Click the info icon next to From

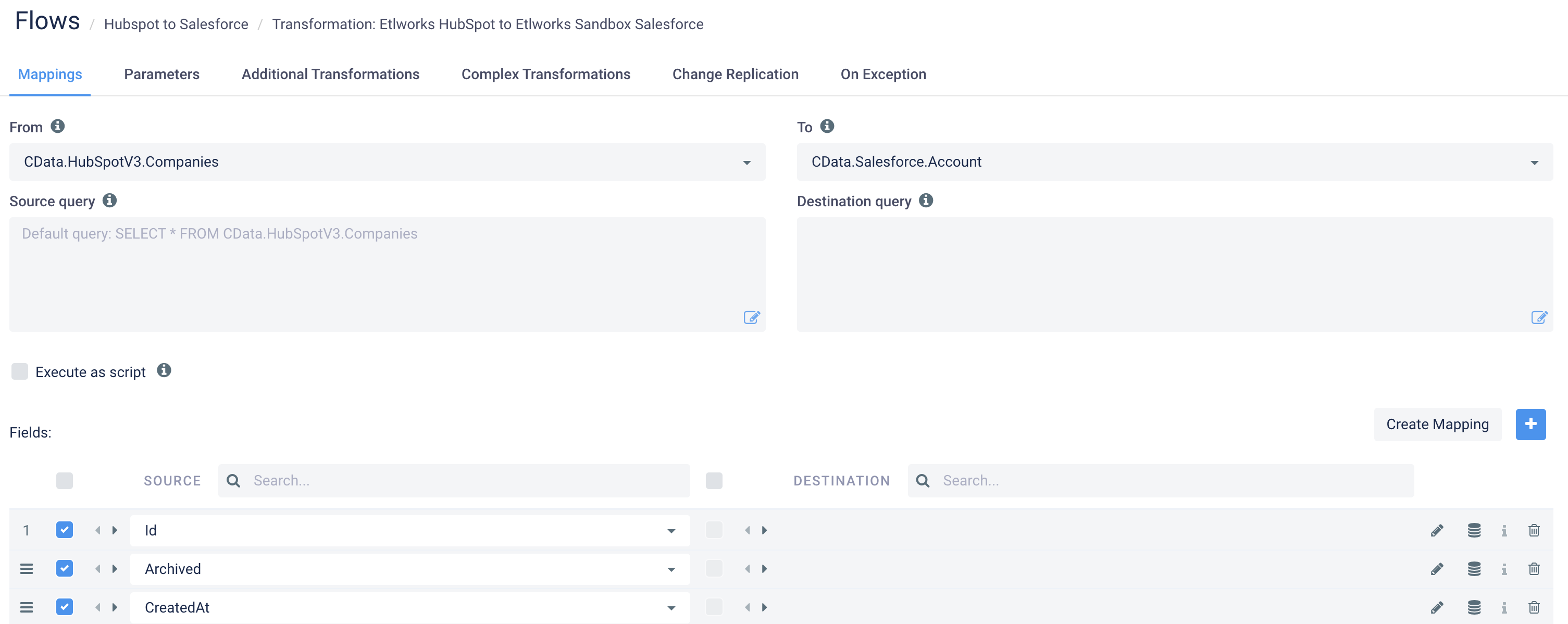click(58, 126)
